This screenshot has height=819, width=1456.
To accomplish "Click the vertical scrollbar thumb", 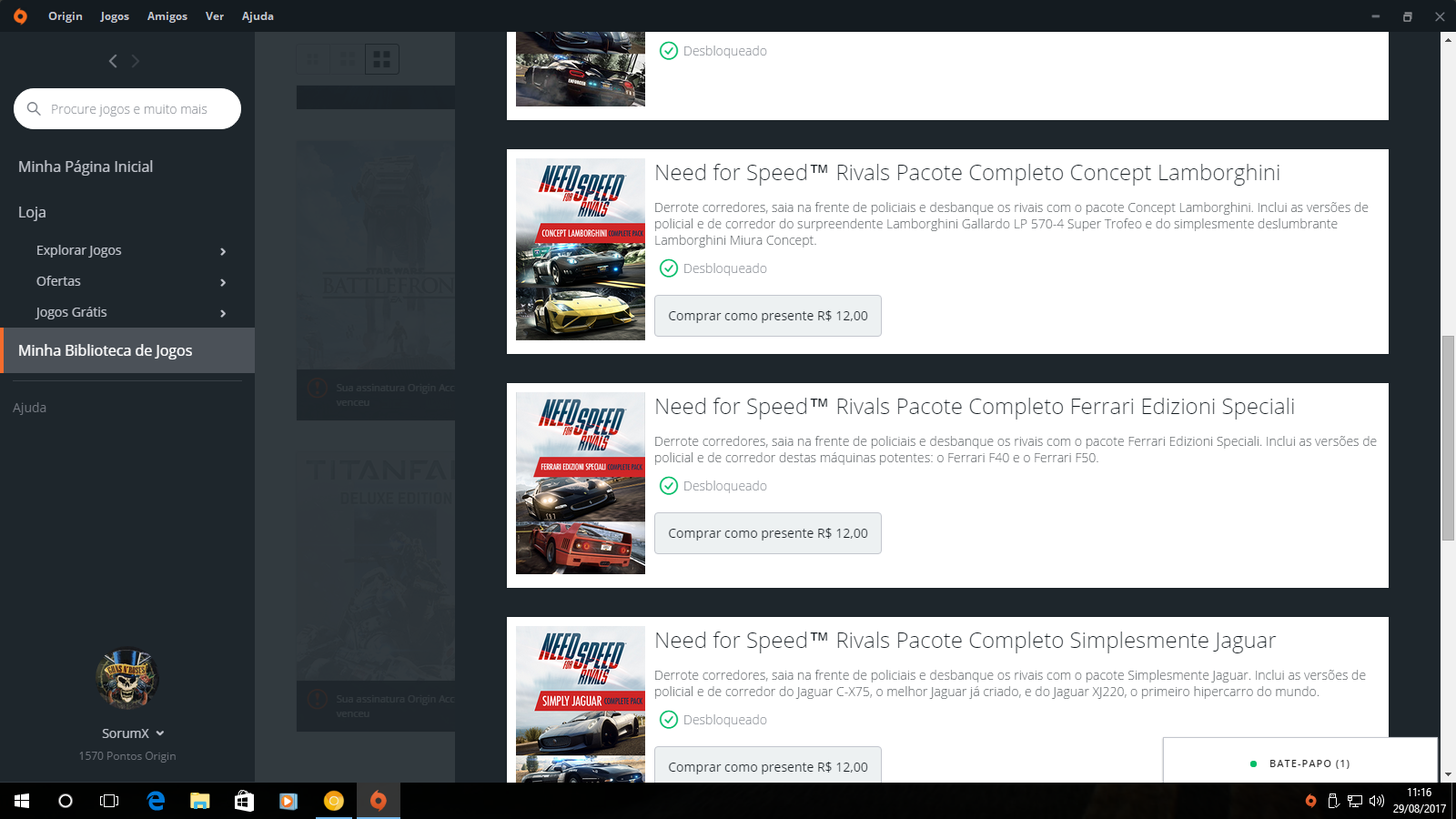I will pyautogui.click(x=1448, y=437).
